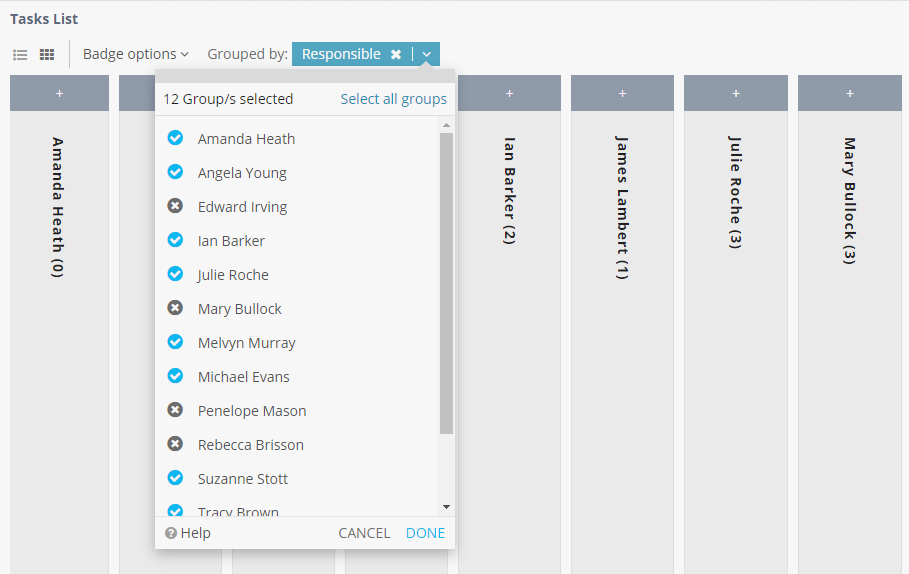Click Select all groups link

click(393, 99)
